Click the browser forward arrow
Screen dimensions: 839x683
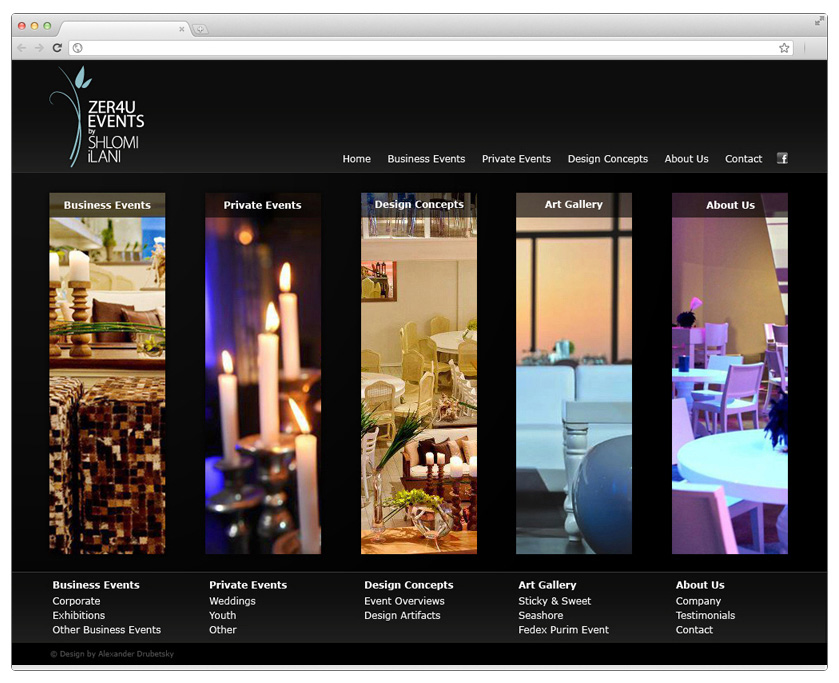click(38, 47)
